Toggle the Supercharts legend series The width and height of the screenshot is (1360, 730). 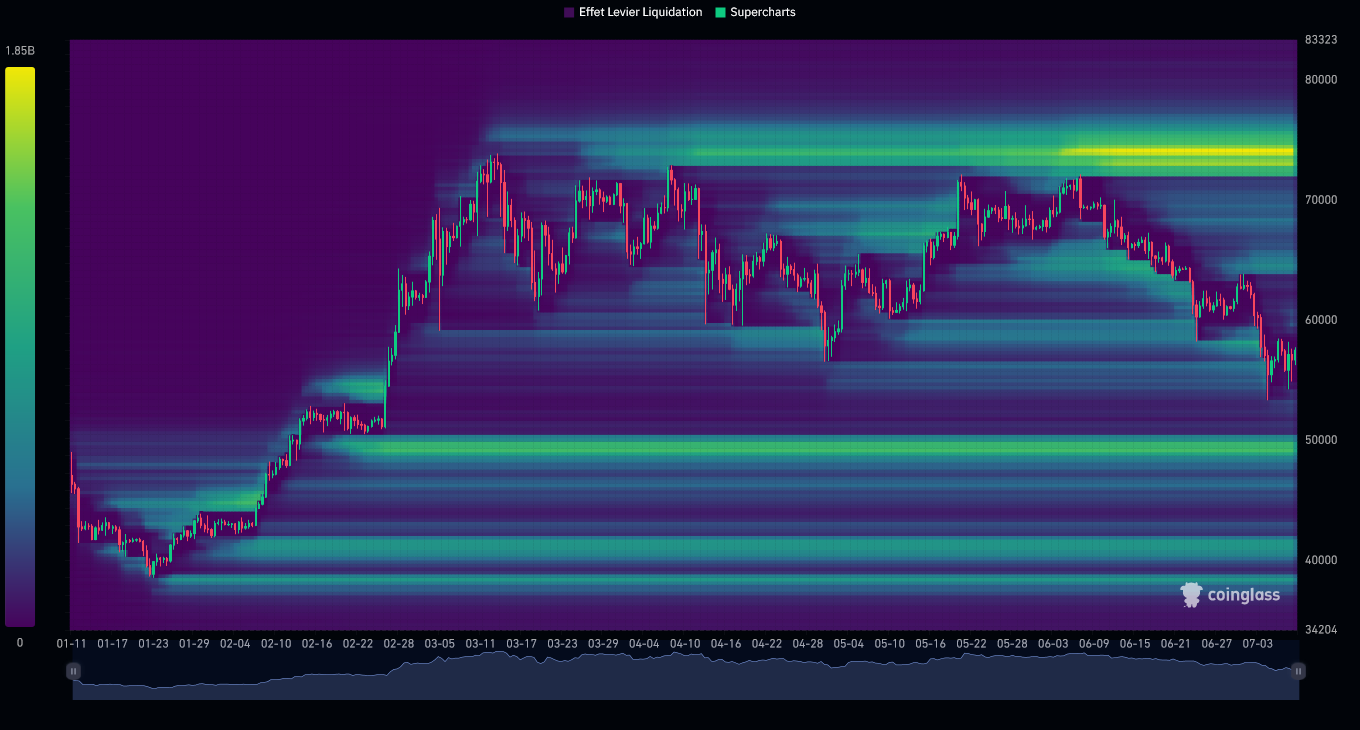pos(755,12)
